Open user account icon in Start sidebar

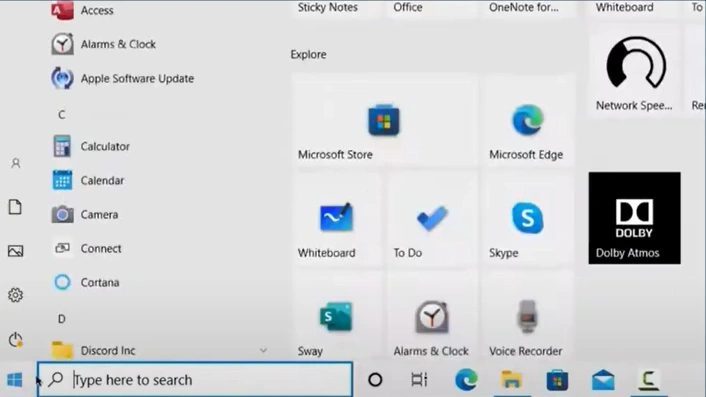tap(16, 163)
